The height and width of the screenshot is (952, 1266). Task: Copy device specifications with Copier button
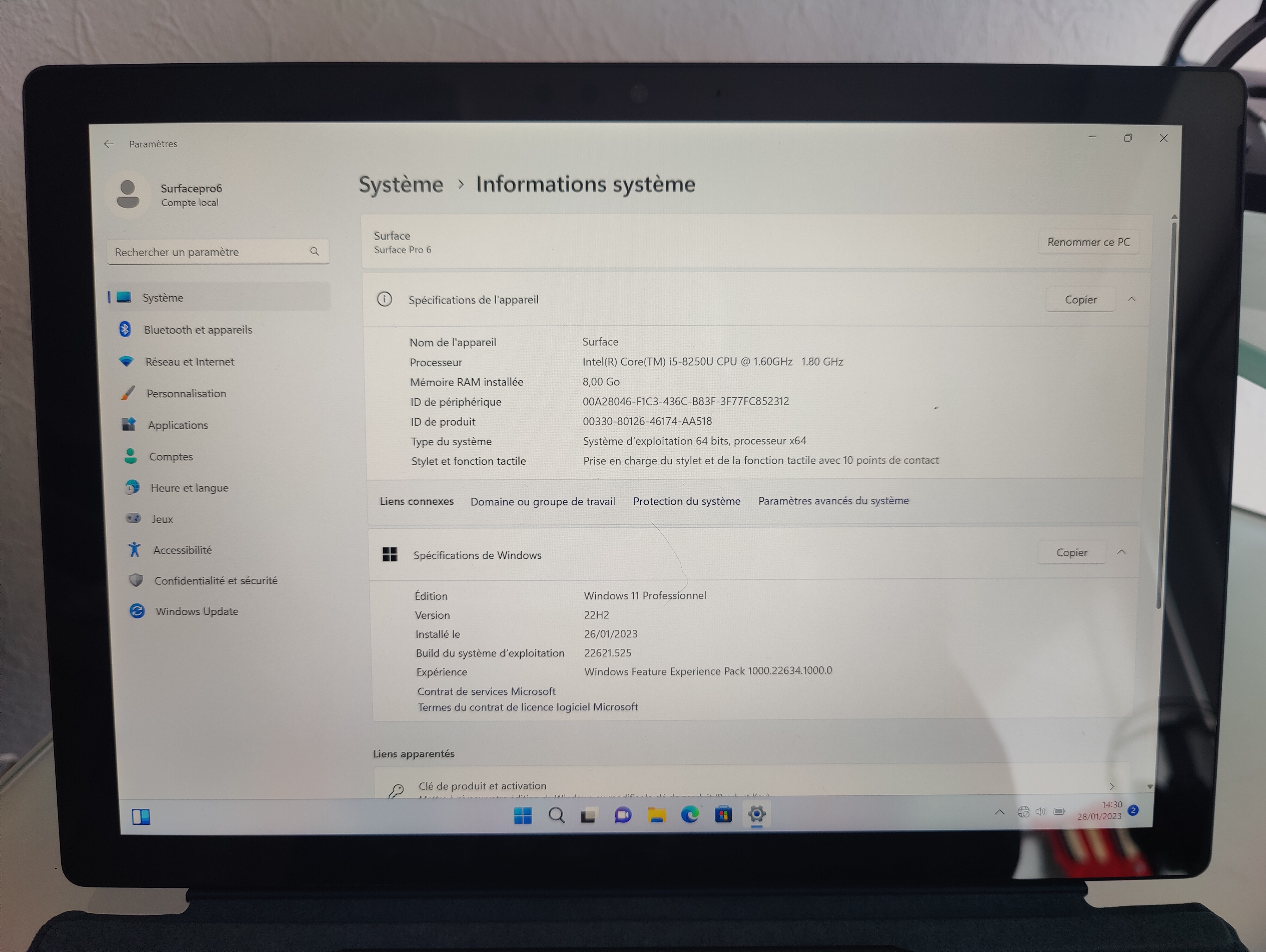click(1080, 299)
